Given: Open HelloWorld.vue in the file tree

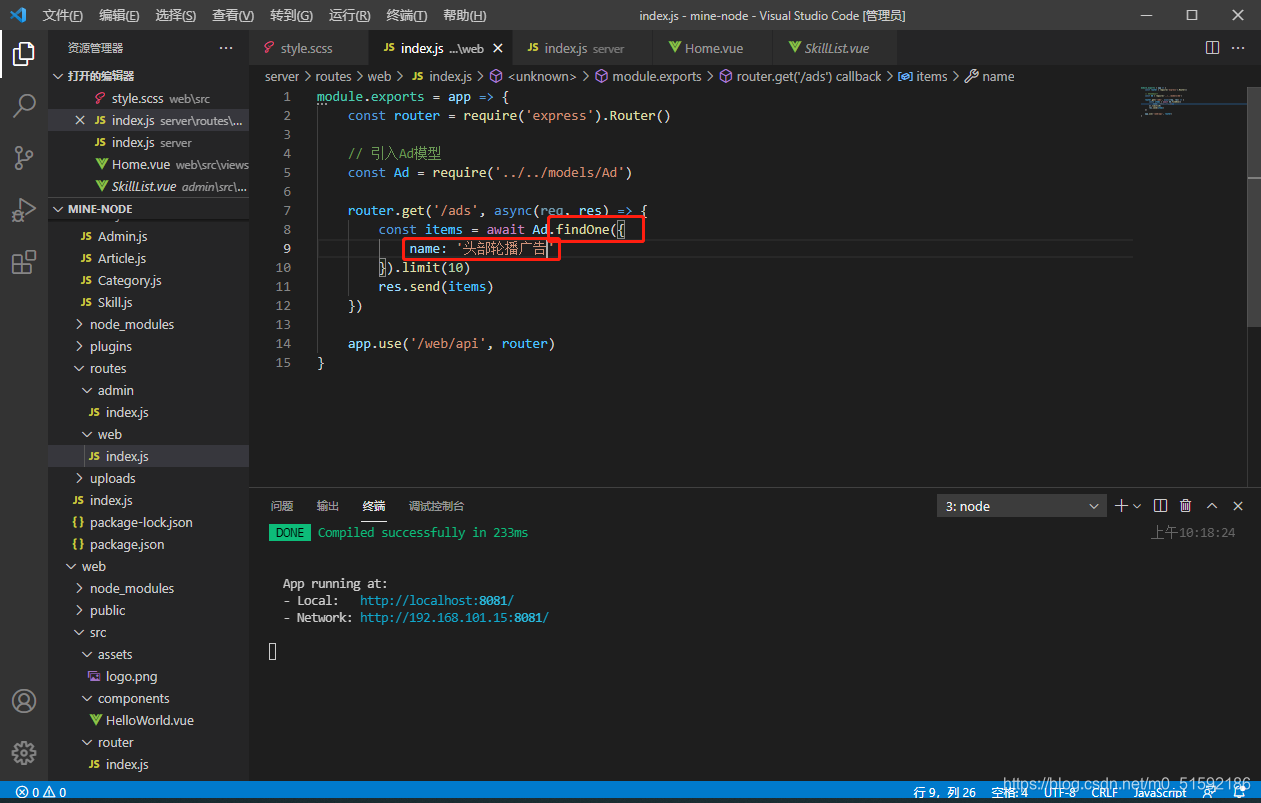Looking at the screenshot, I should pyautogui.click(x=149, y=720).
